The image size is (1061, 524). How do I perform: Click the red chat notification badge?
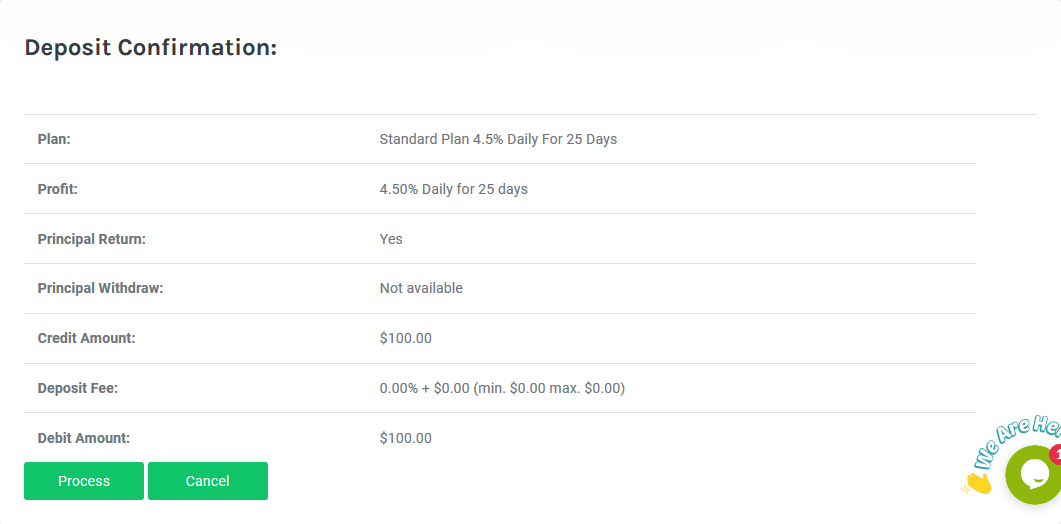[1055, 453]
